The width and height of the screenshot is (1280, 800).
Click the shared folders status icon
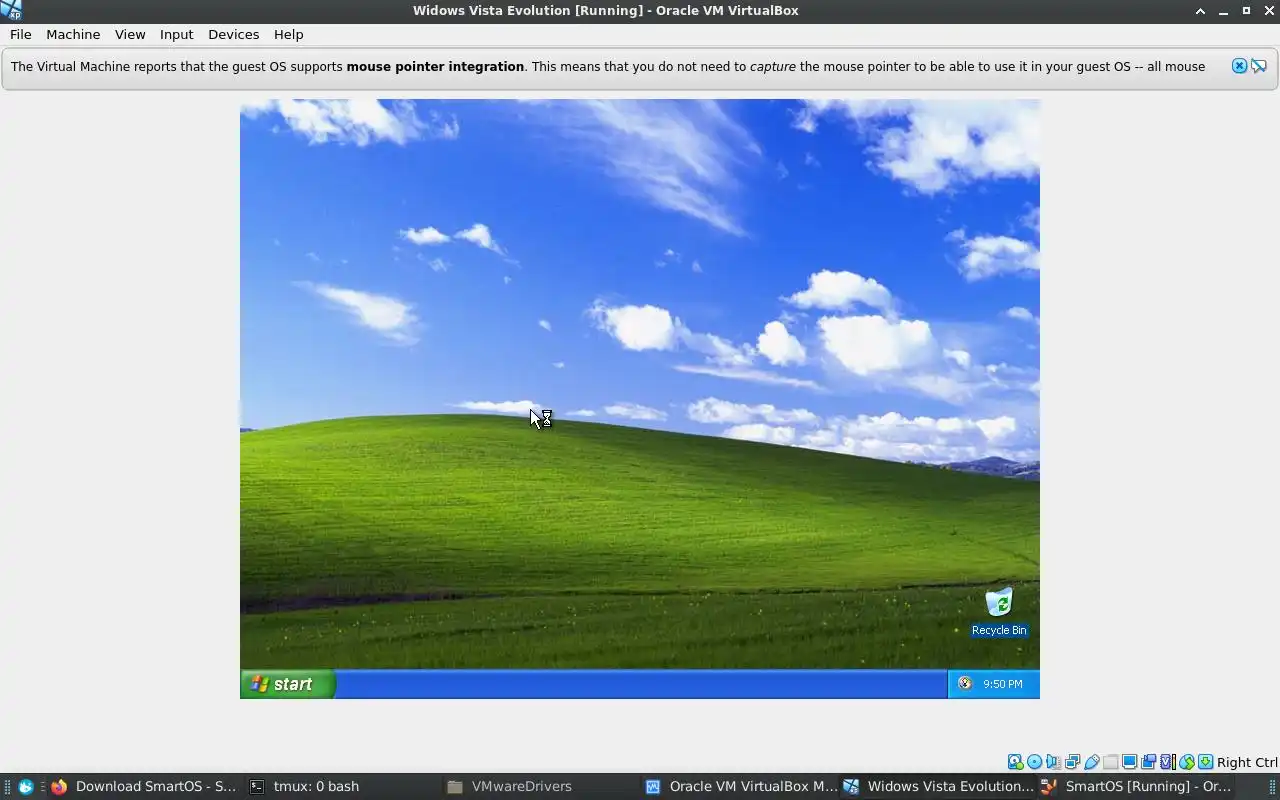(x=1110, y=762)
